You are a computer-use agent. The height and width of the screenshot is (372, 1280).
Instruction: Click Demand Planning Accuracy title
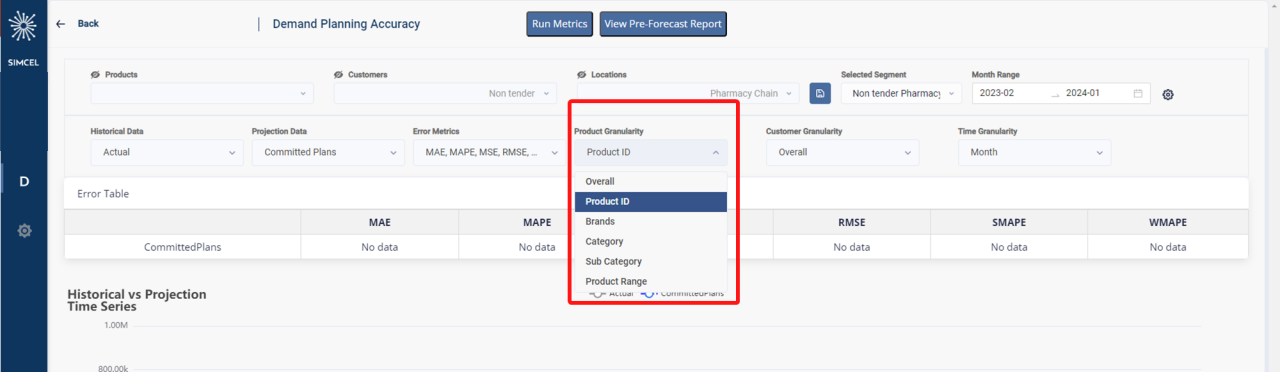[x=346, y=24]
